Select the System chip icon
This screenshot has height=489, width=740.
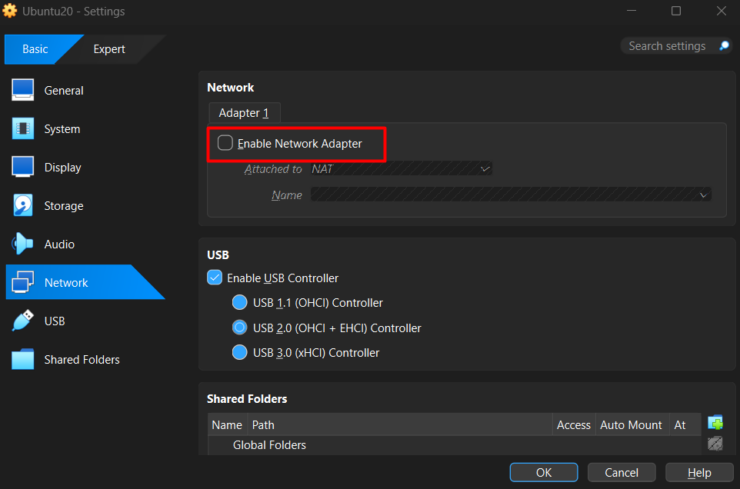point(23,128)
